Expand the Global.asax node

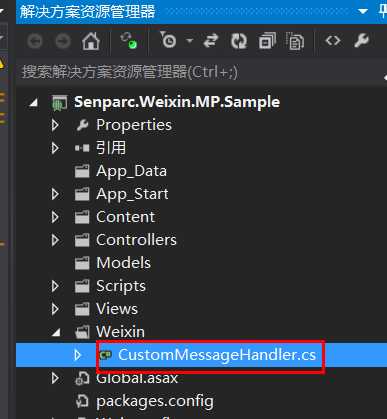click(55, 378)
